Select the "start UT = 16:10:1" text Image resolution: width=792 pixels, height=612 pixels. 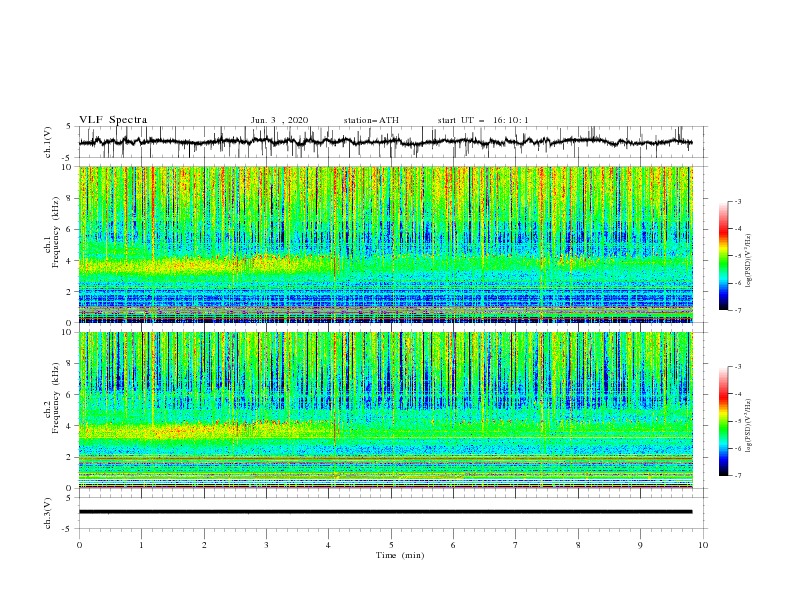click(x=483, y=120)
